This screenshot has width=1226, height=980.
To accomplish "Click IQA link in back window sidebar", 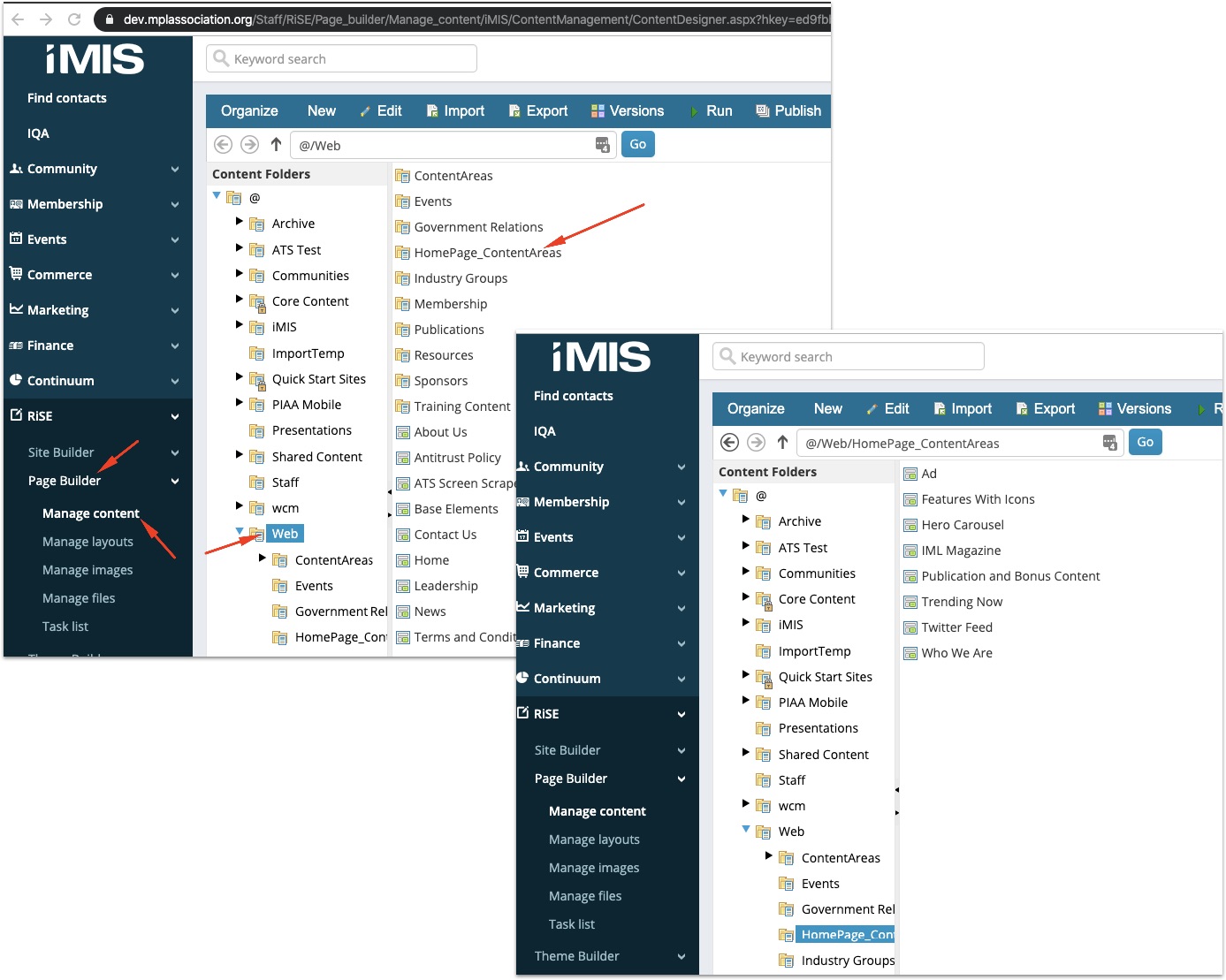I will [38, 133].
